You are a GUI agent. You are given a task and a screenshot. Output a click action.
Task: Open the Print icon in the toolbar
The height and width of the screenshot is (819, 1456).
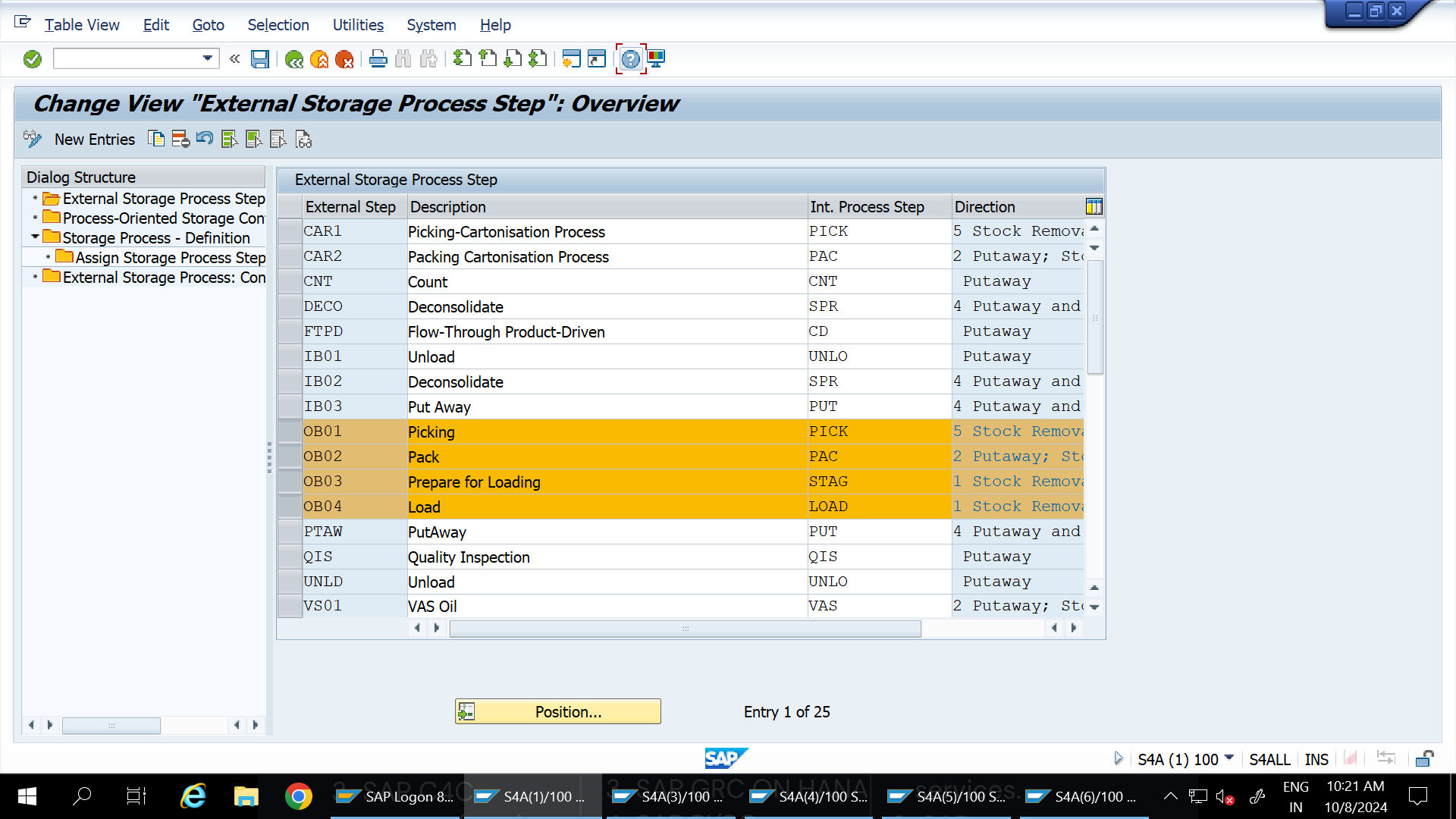(378, 58)
